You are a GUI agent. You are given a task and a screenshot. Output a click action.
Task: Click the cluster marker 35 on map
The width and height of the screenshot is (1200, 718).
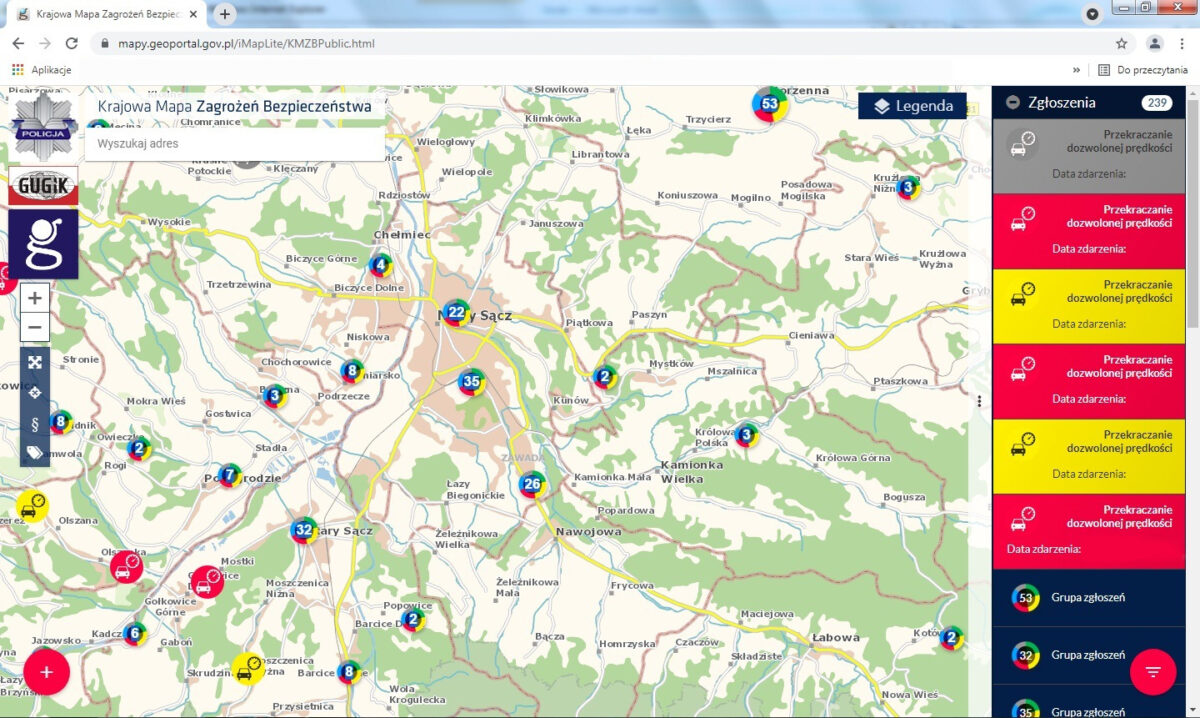click(472, 381)
